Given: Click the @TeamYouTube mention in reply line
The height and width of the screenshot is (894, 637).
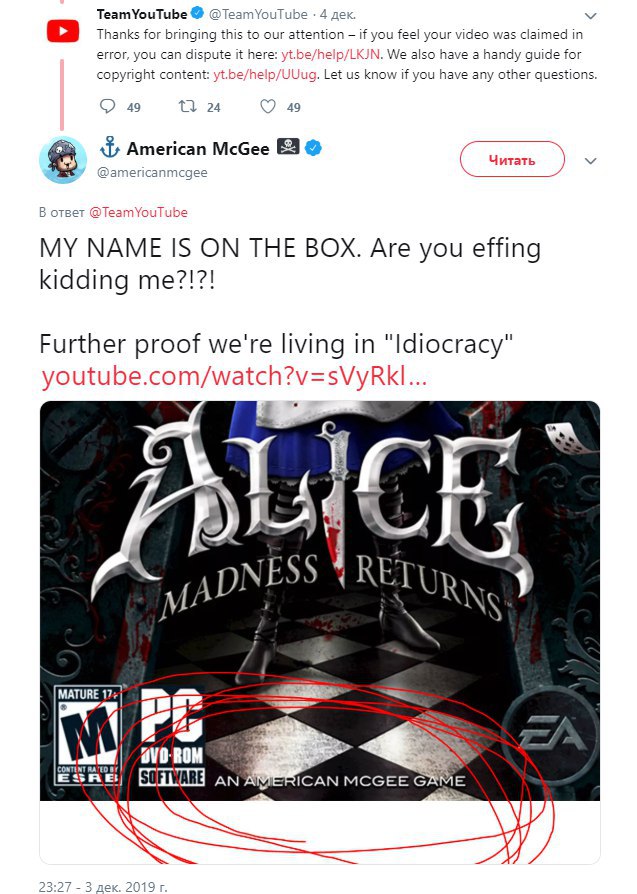Looking at the screenshot, I should (139, 213).
